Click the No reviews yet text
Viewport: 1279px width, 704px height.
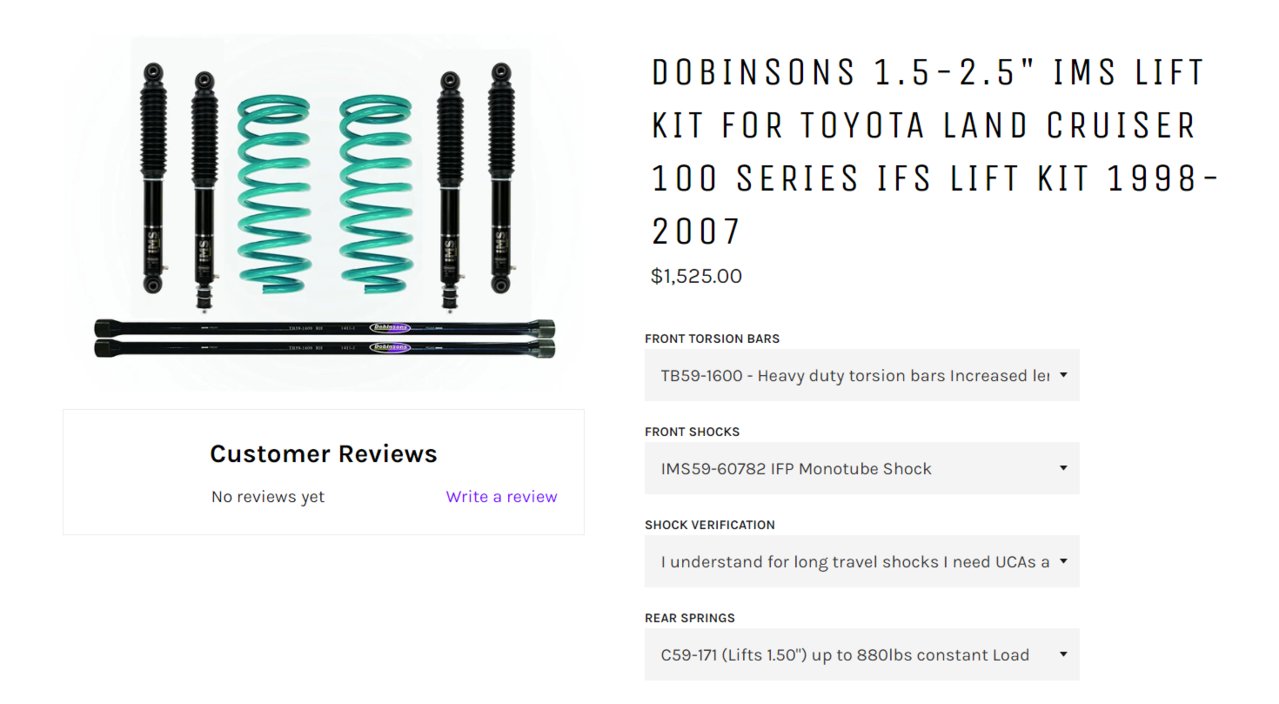pyautogui.click(x=268, y=496)
